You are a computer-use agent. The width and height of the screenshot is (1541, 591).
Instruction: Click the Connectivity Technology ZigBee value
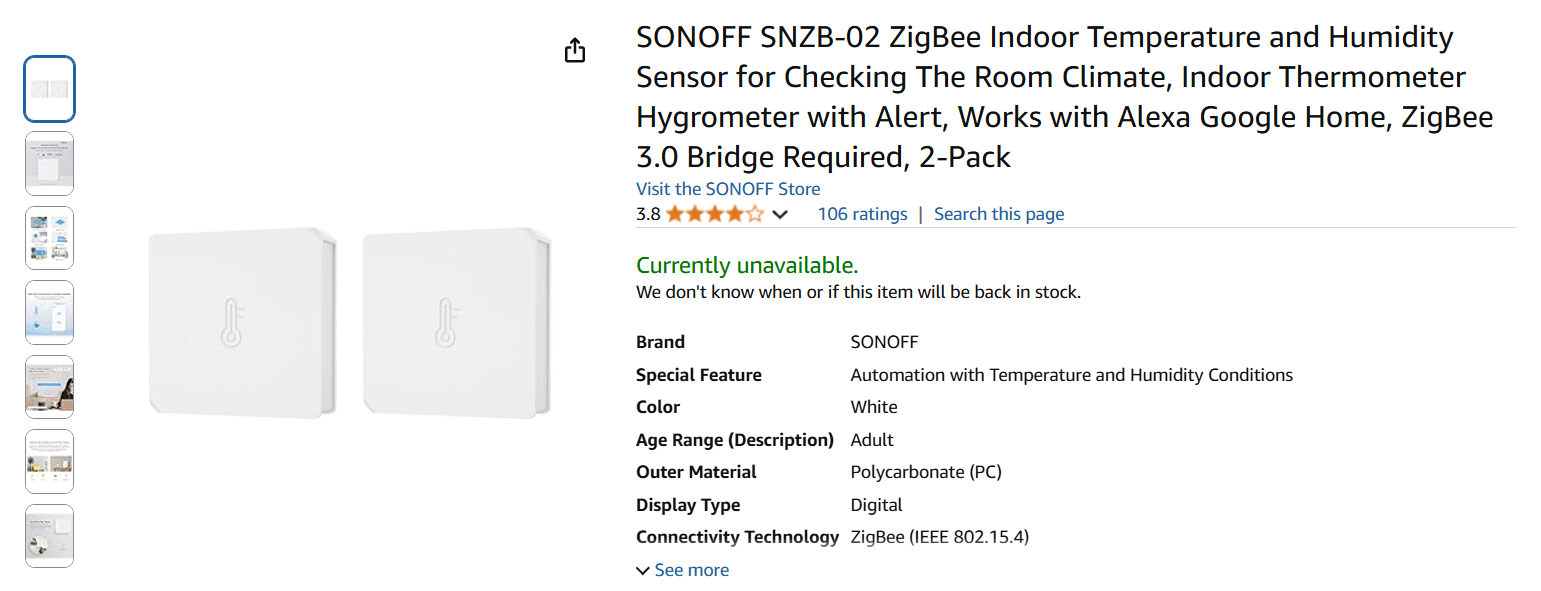point(939,537)
